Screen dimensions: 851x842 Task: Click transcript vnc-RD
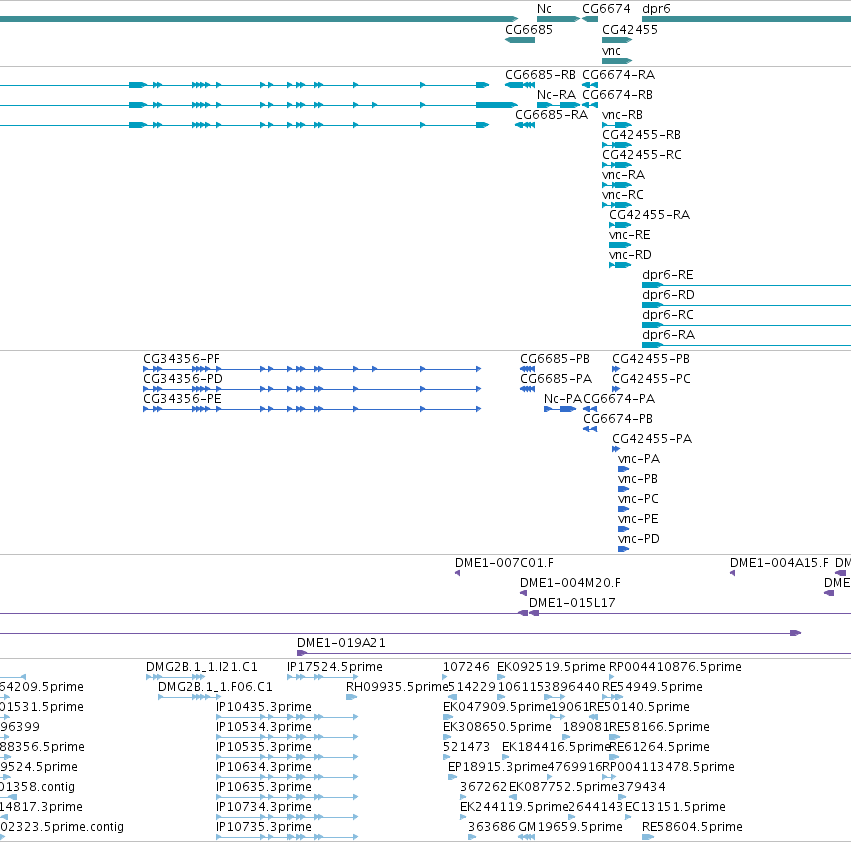tap(630, 255)
